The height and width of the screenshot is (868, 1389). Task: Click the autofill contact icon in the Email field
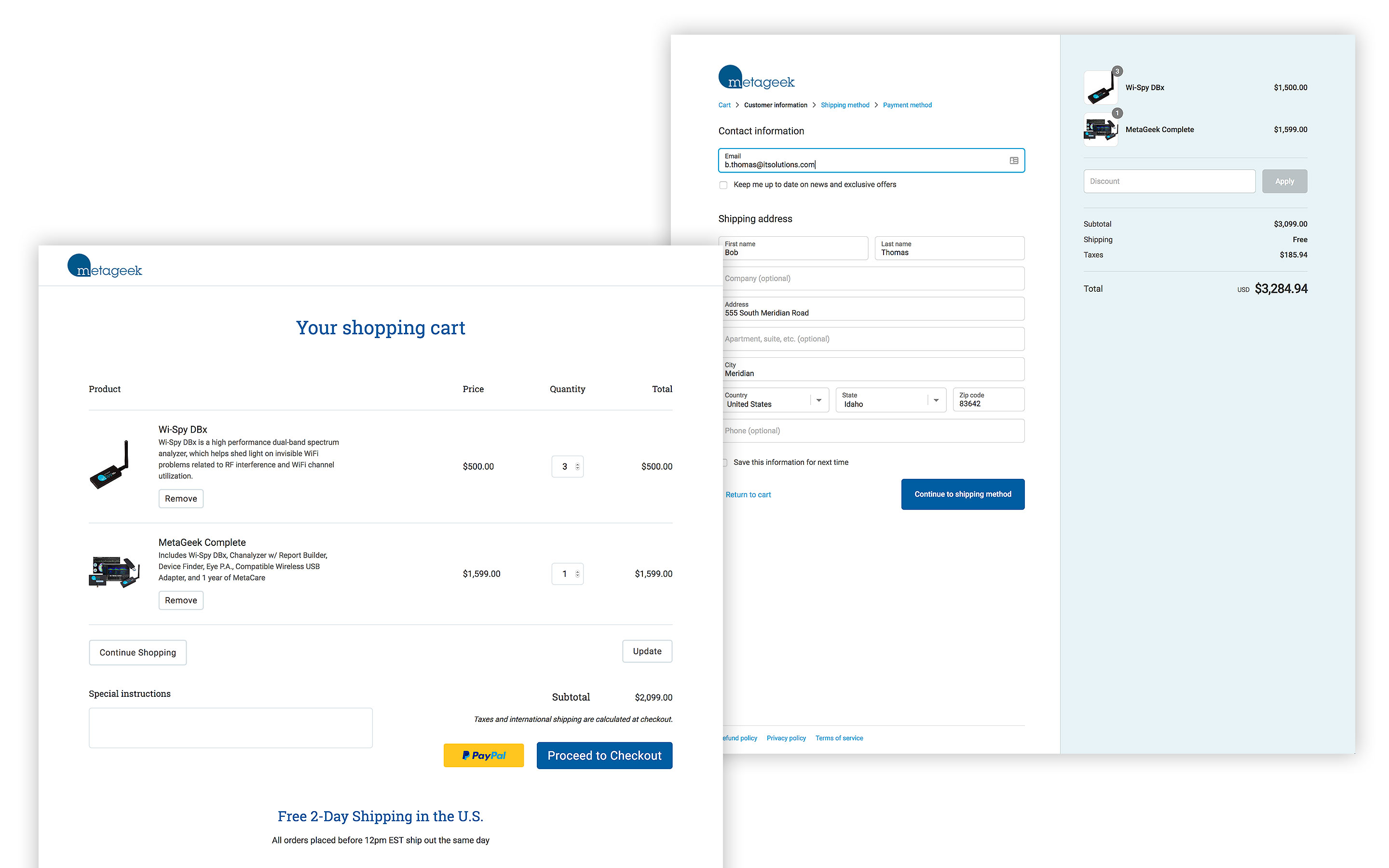(x=1014, y=161)
